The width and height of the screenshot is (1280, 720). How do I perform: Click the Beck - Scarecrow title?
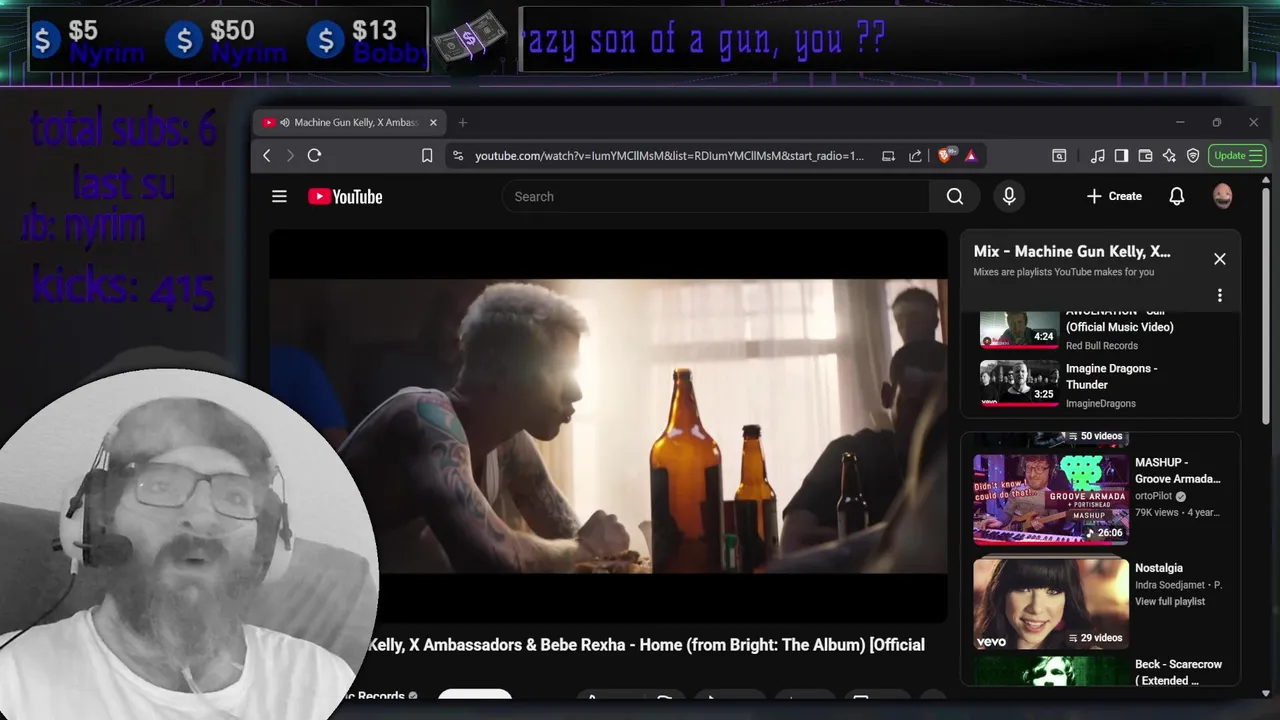pos(1179,672)
